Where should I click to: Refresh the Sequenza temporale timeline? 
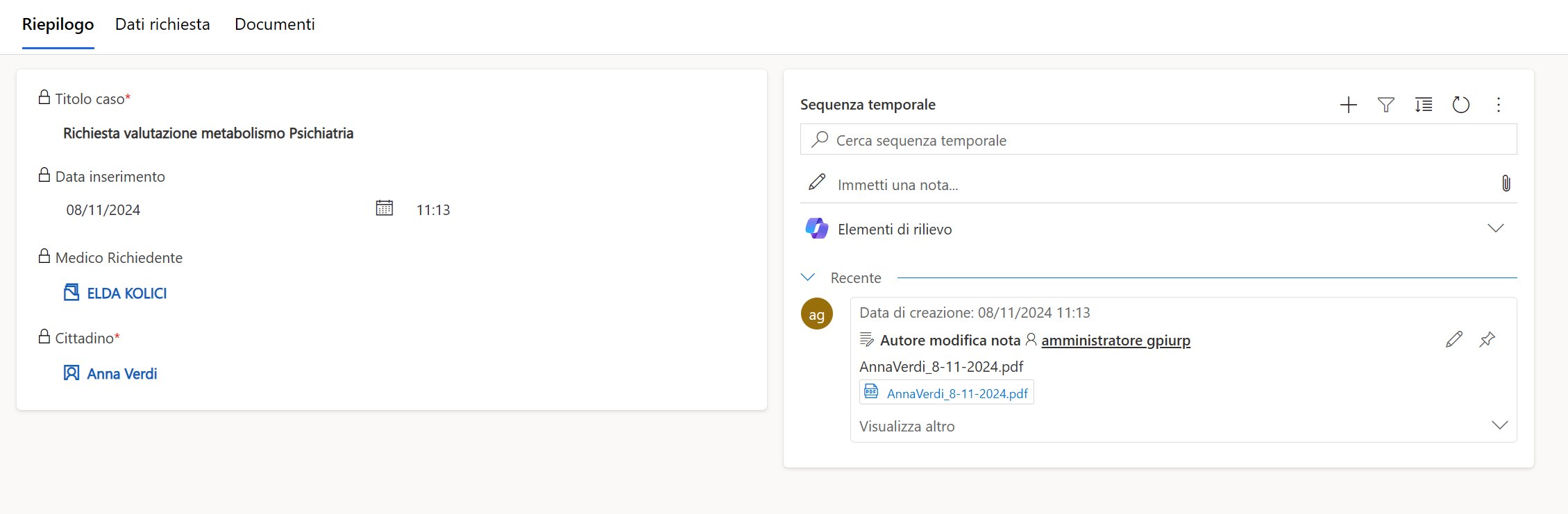click(x=1461, y=105)
